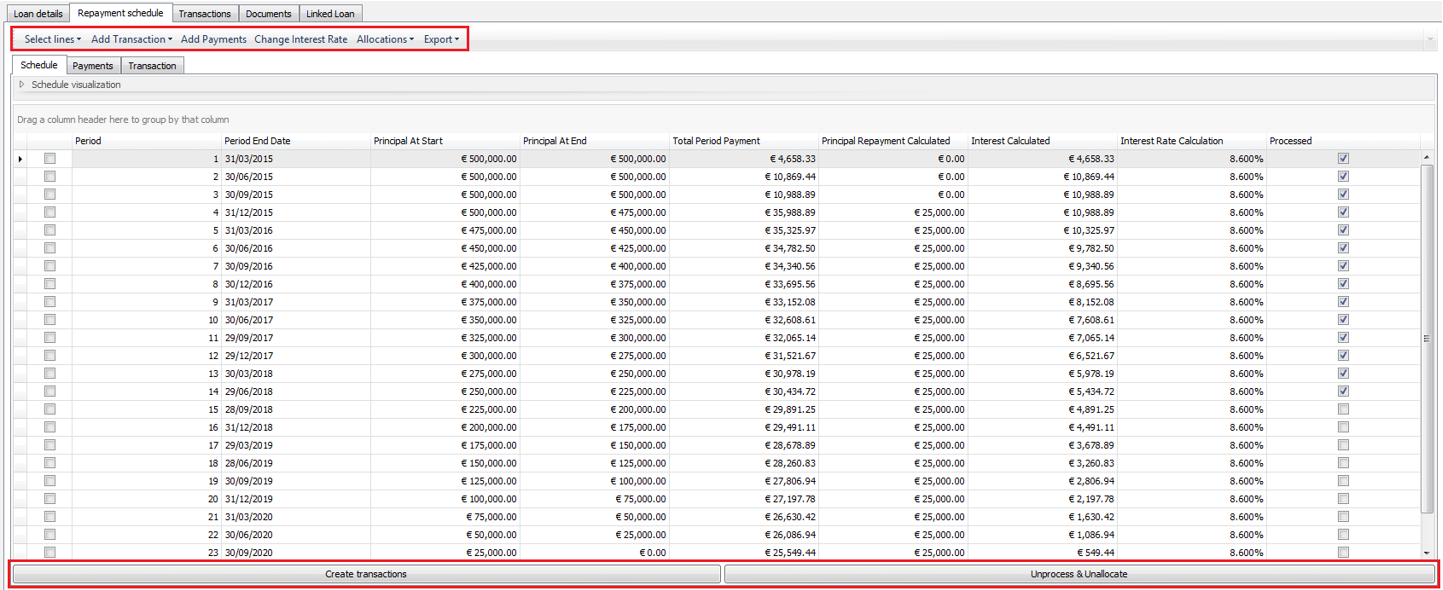Image resolution: width=1443 pixels, height=590 pixels.
Task: Select the 30/09/2020 period end date
Action: tap(295, 553)
